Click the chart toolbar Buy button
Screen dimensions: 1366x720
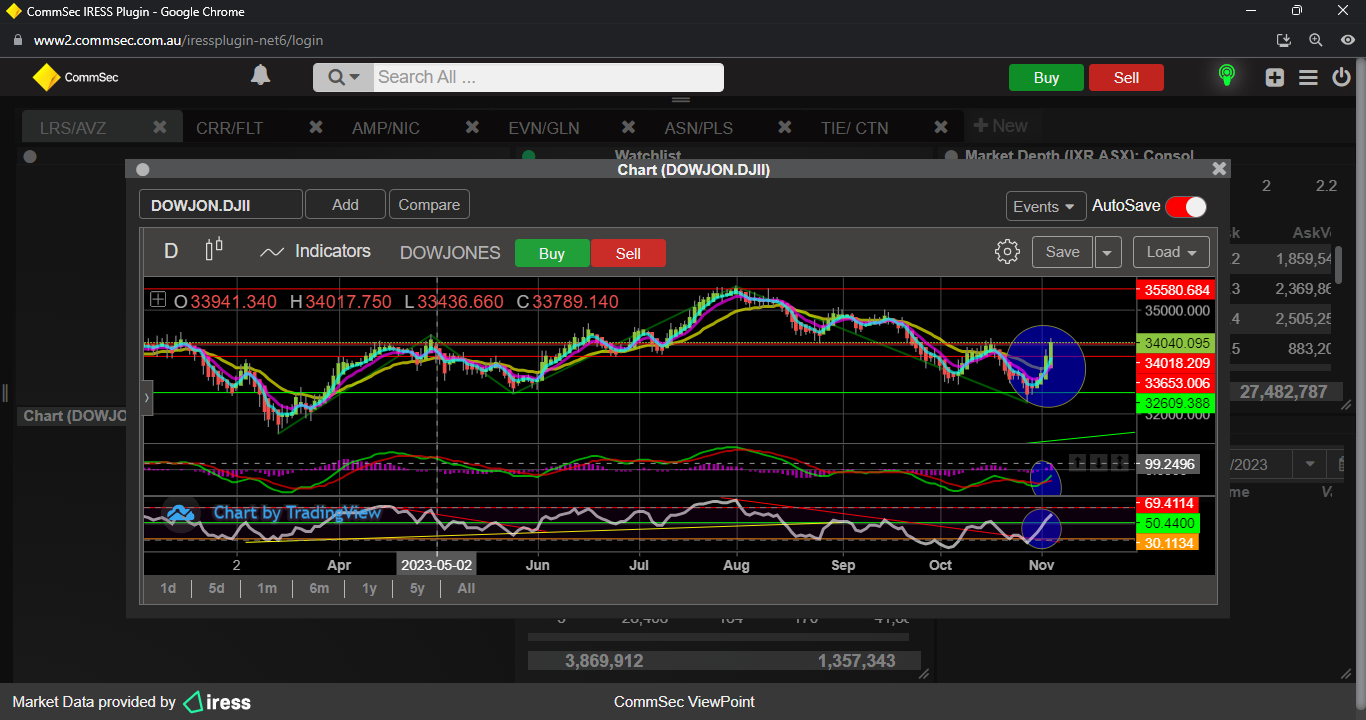tap(552, 254)
